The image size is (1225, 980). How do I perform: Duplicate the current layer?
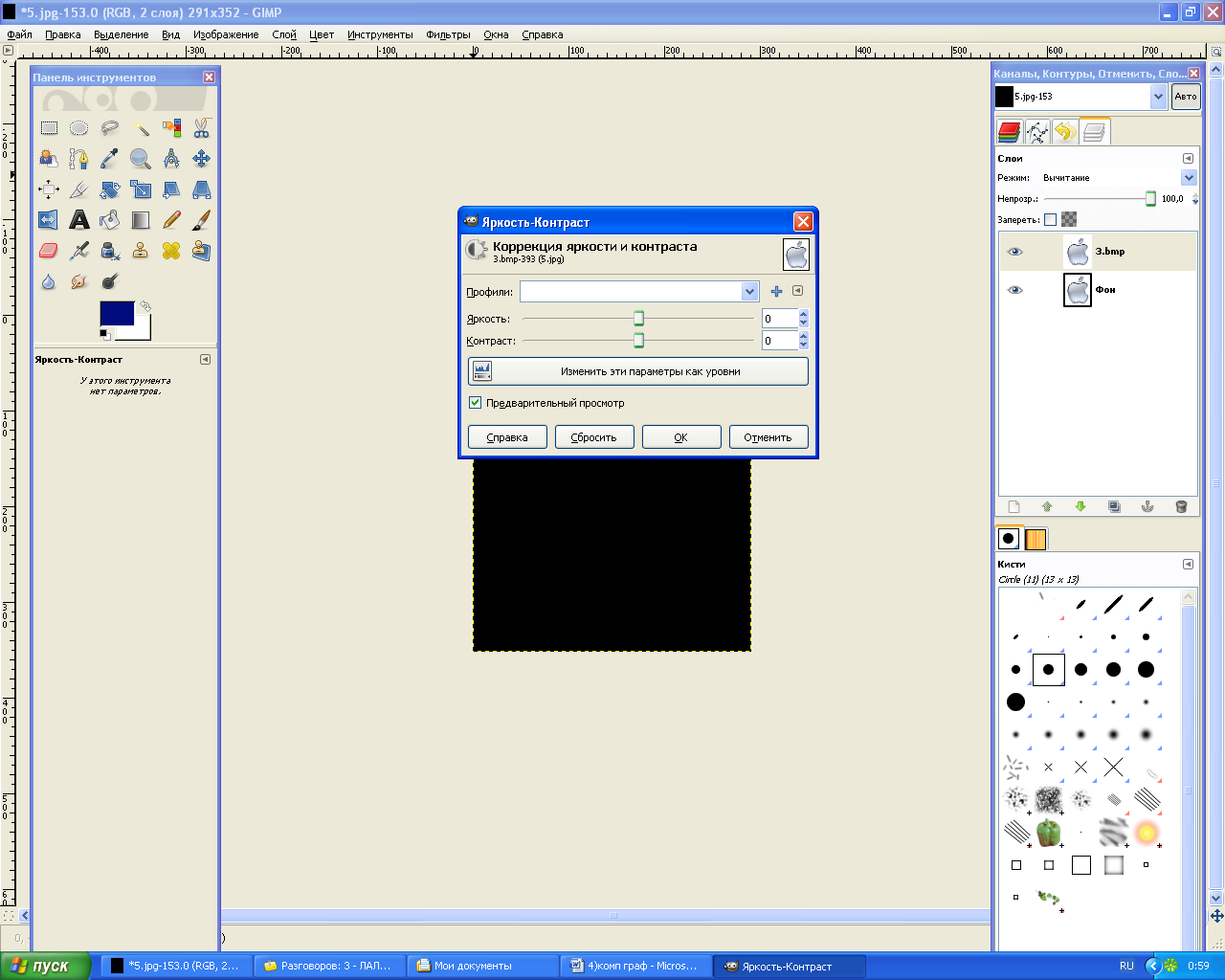pos(1114,506)
